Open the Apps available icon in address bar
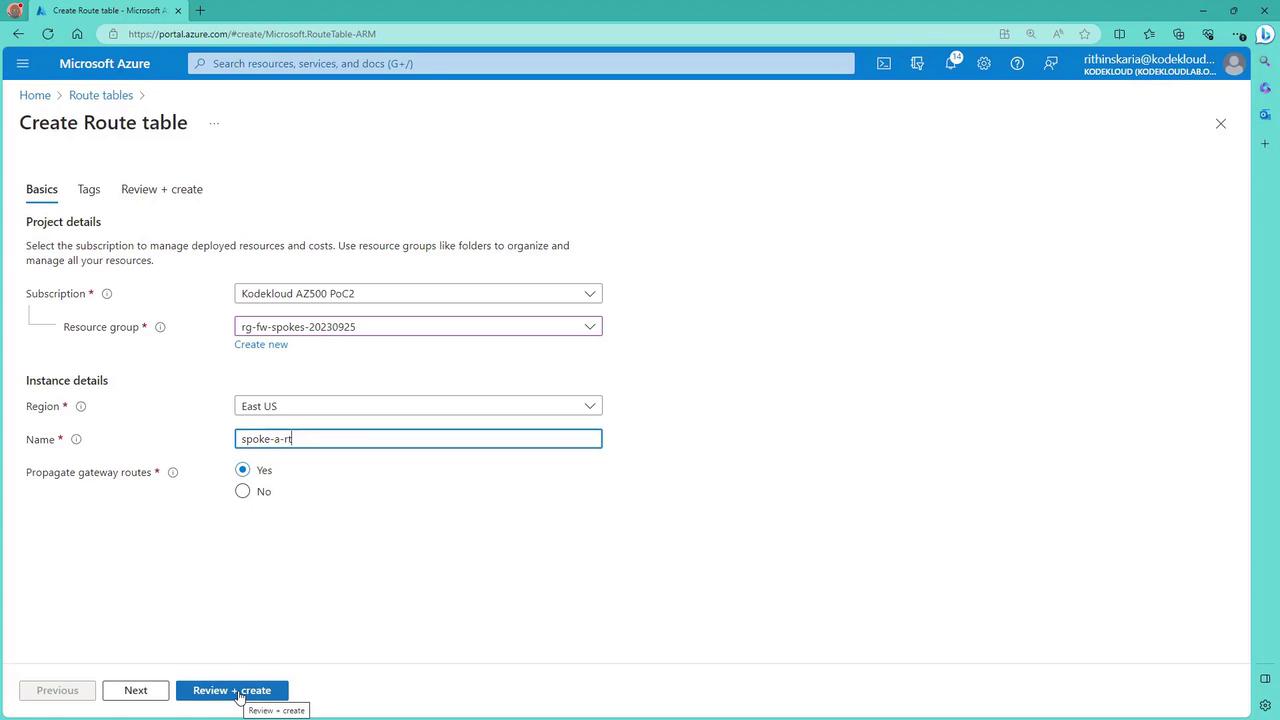 coord(1004,34)
